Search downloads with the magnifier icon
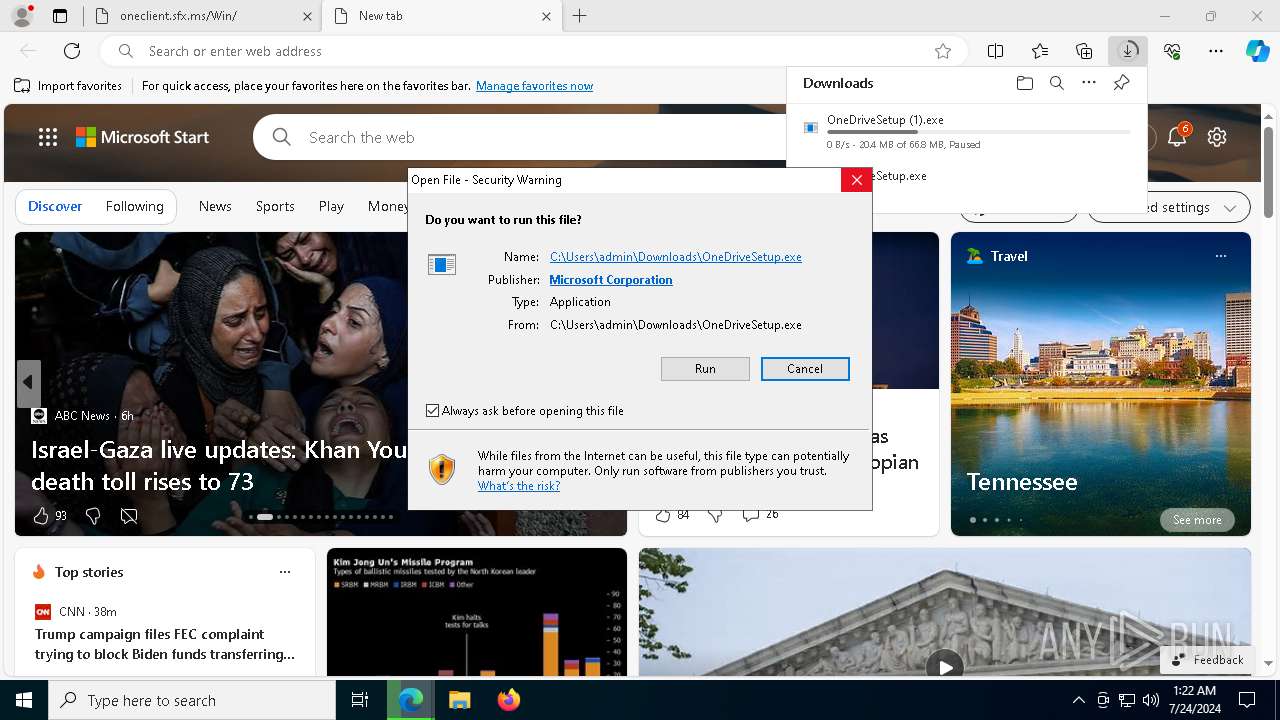1280x720 pixels. coord(1057,83)
